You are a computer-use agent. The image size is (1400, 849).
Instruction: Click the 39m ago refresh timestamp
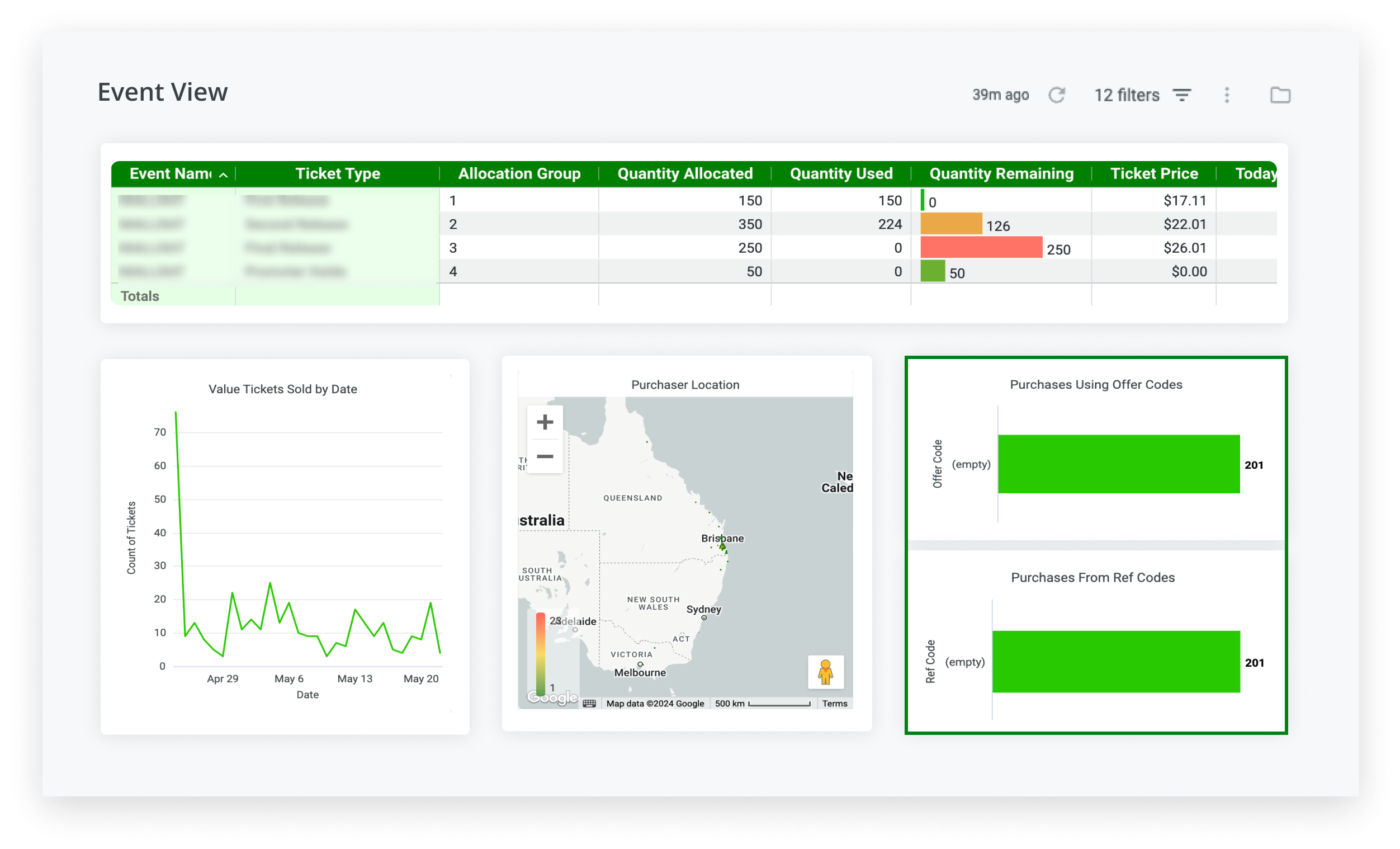tap(1000, 95)
